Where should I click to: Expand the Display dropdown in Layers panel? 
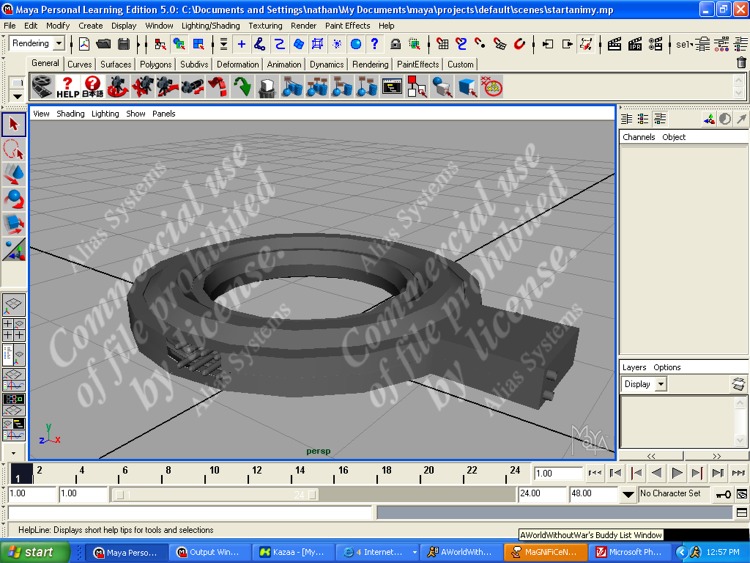(661, 384)
